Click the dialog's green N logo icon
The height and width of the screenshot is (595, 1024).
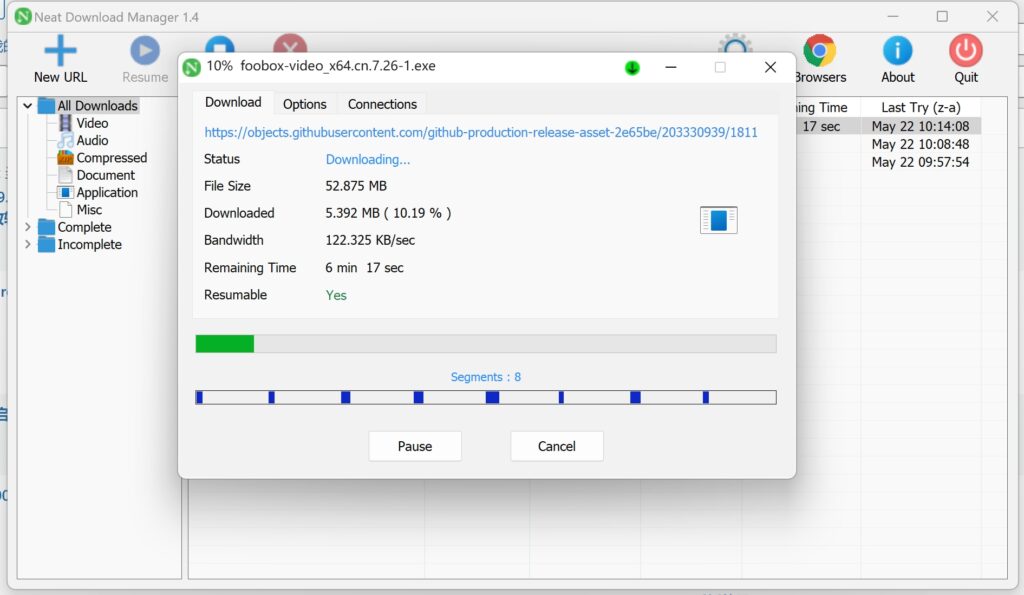(x=191, y=67)
